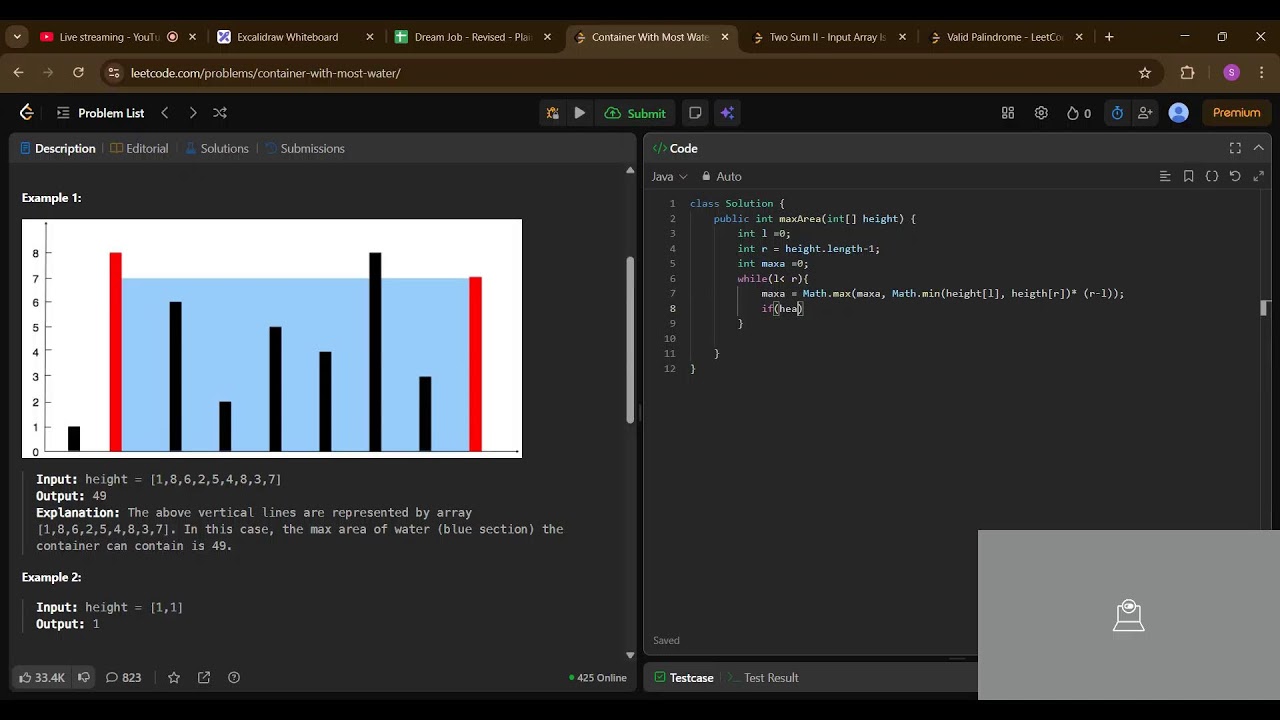Open the help question mark icon
This screenshot has width=1280, height=720.
[x=234, y=677]
